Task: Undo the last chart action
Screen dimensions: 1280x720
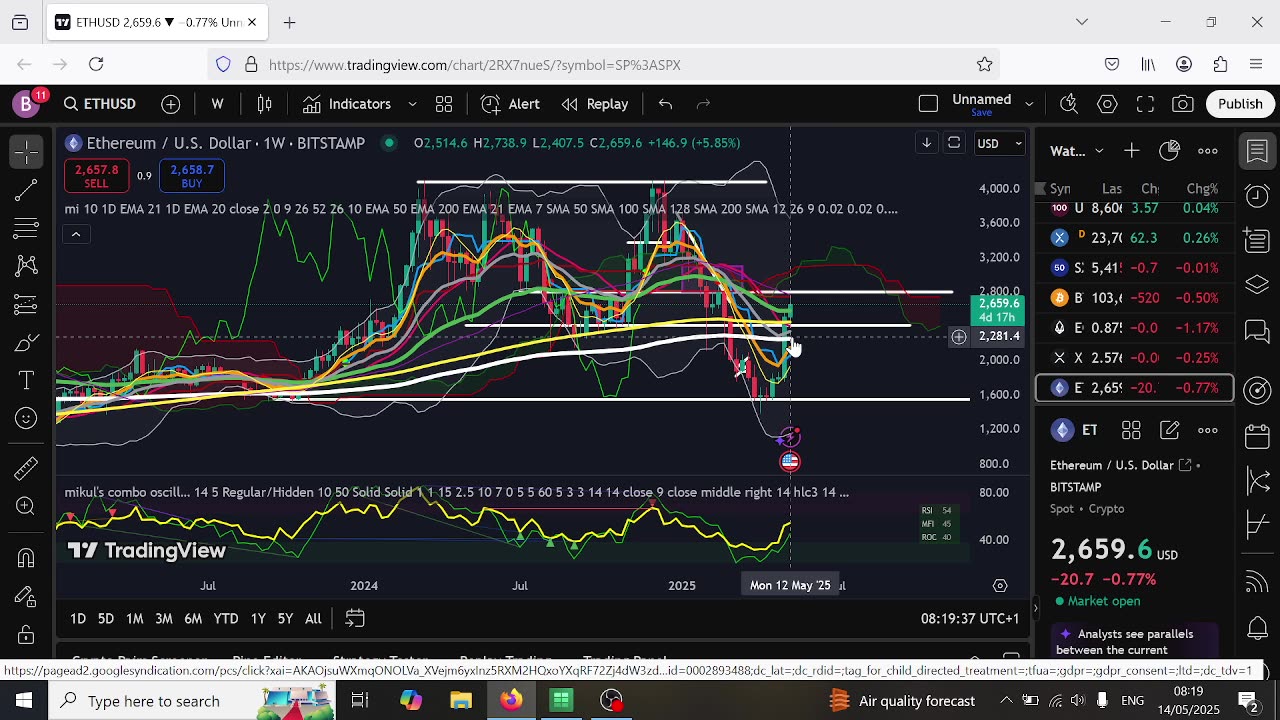Action: click(665, 104)
